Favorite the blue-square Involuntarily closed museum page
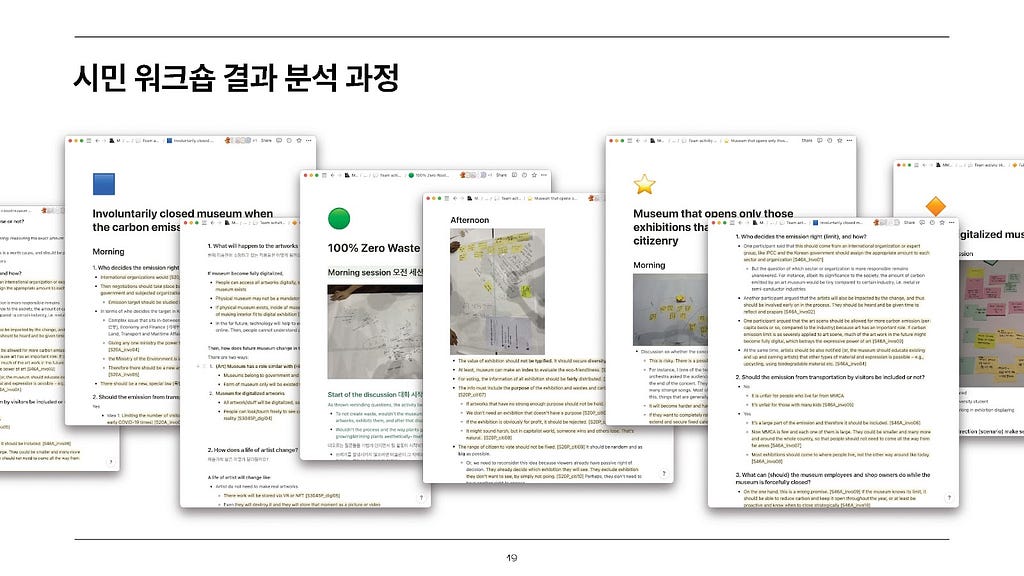The image size is (1024, 576). coord(299,140)
